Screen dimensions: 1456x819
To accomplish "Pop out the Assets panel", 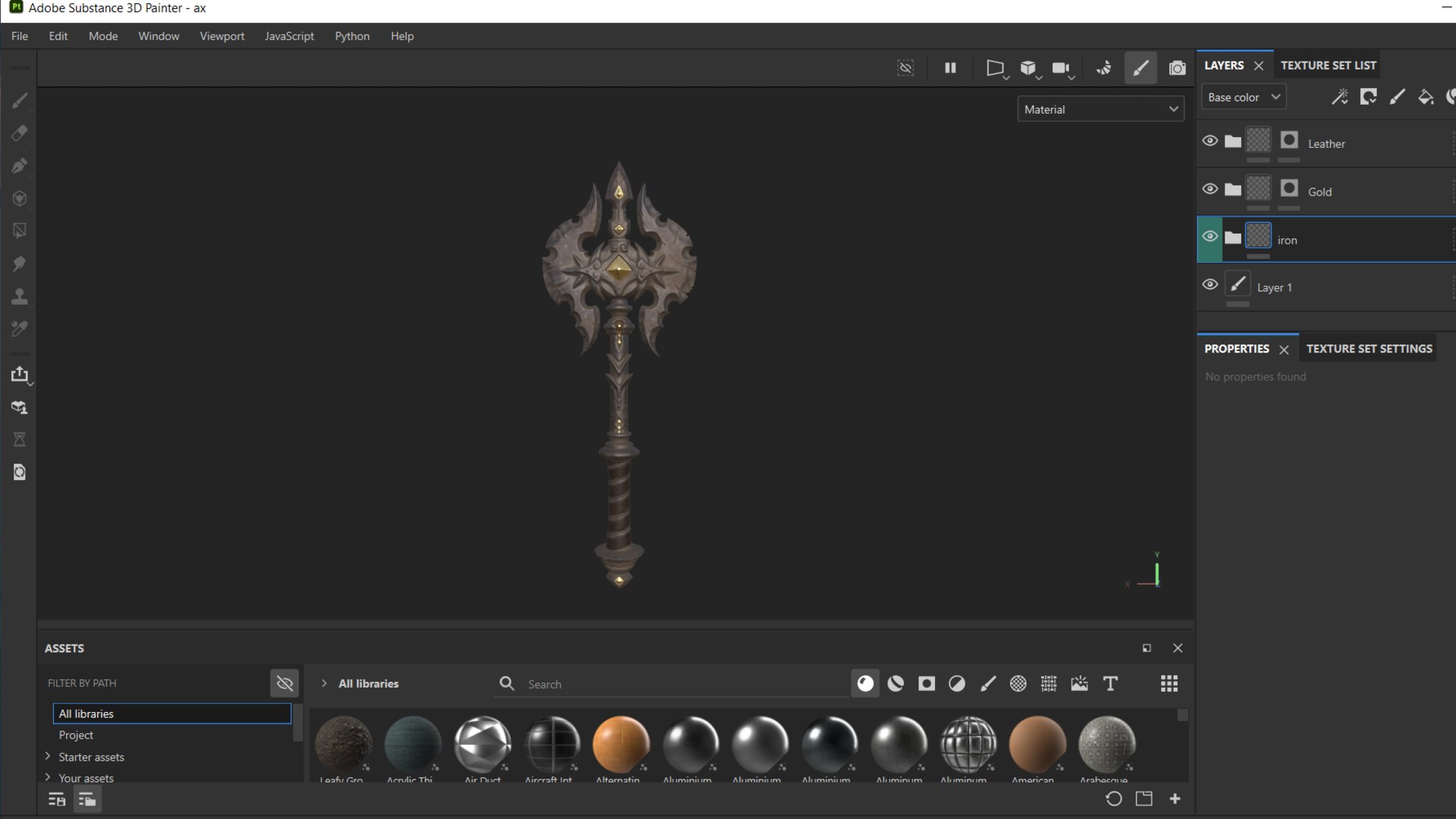I will pyautogui.click(x=1147, y=648).
